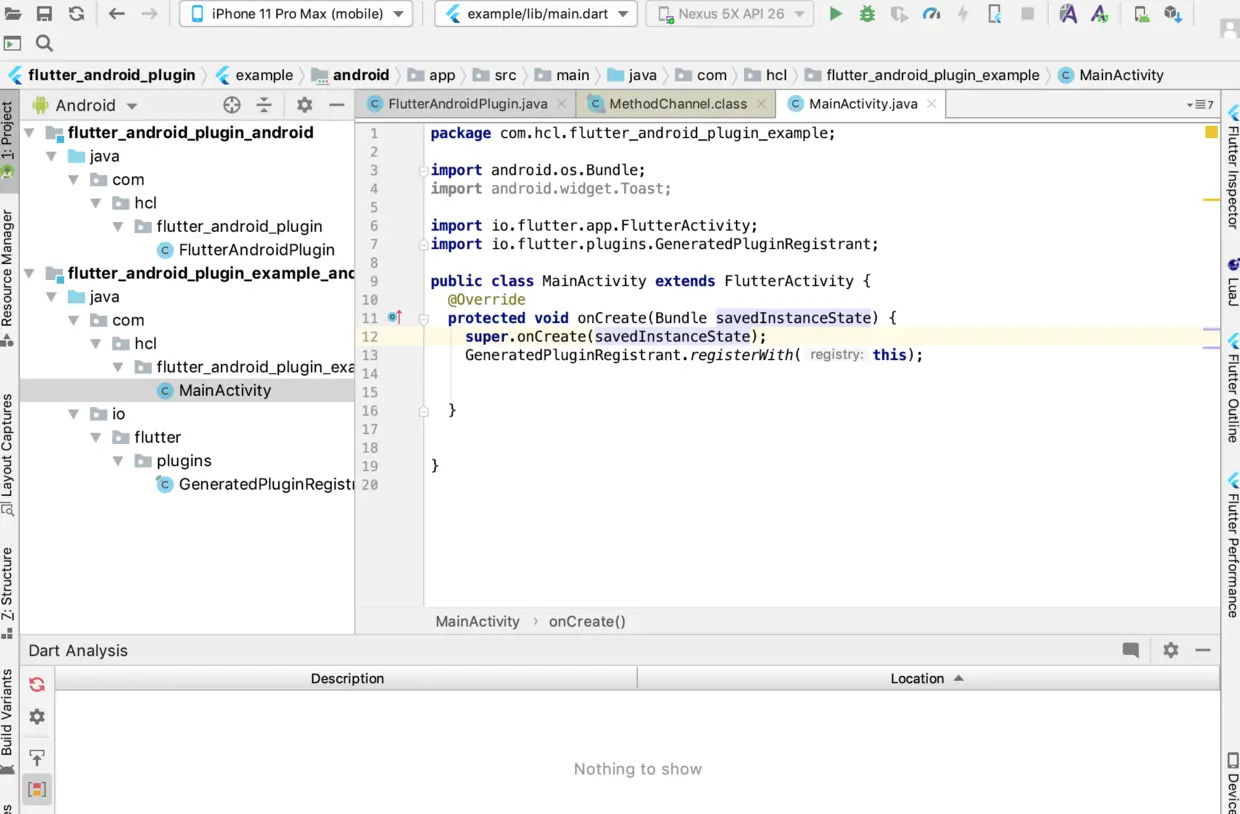Open the Flutter Performance side tab
This screenshot has height=814, width=1240.
[x=1232, y=545]
